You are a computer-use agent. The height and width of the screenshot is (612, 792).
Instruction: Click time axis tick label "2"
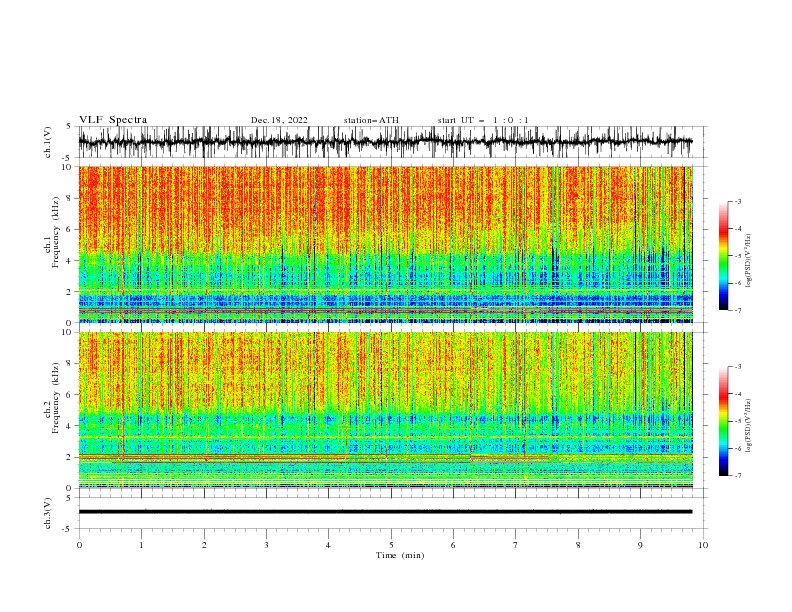204,545
